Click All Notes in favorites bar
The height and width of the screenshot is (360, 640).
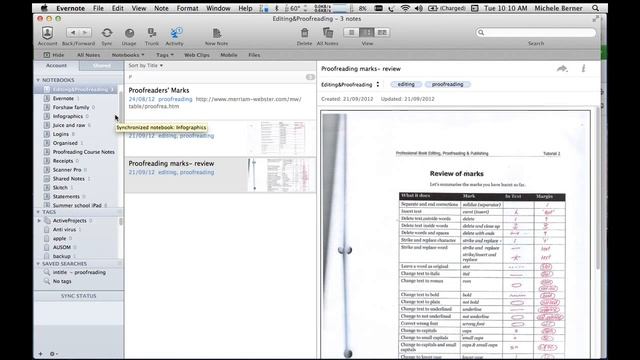(x=88, y=55)
